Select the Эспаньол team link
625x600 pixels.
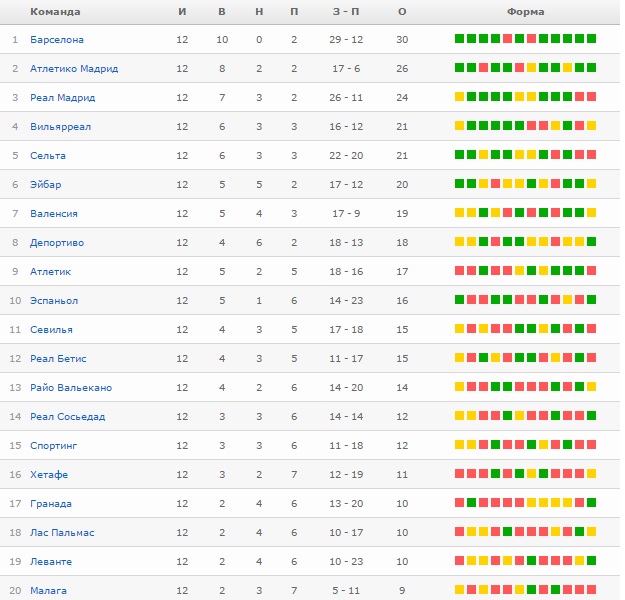tap(54, 301)
